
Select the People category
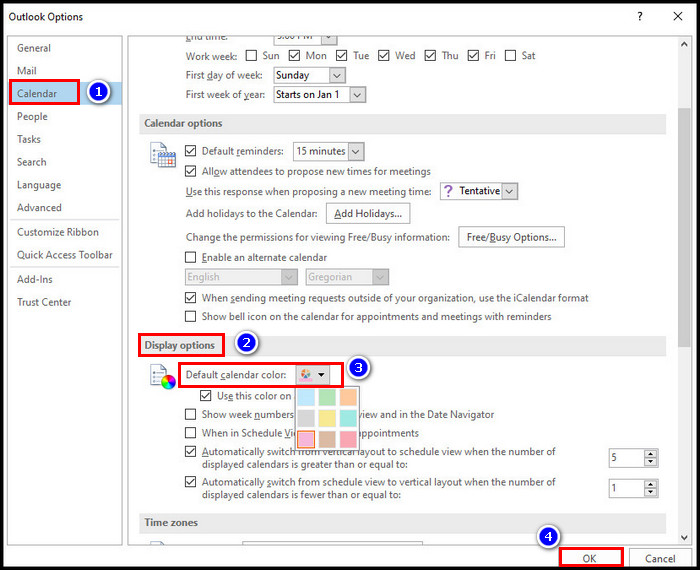click(32, 116)
